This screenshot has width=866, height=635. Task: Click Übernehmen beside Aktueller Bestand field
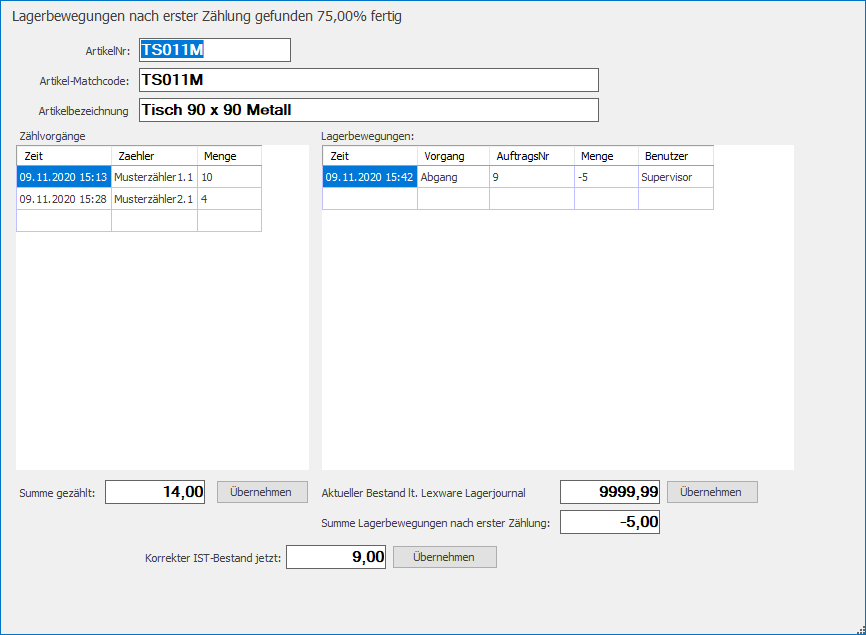tap(711, 492)
